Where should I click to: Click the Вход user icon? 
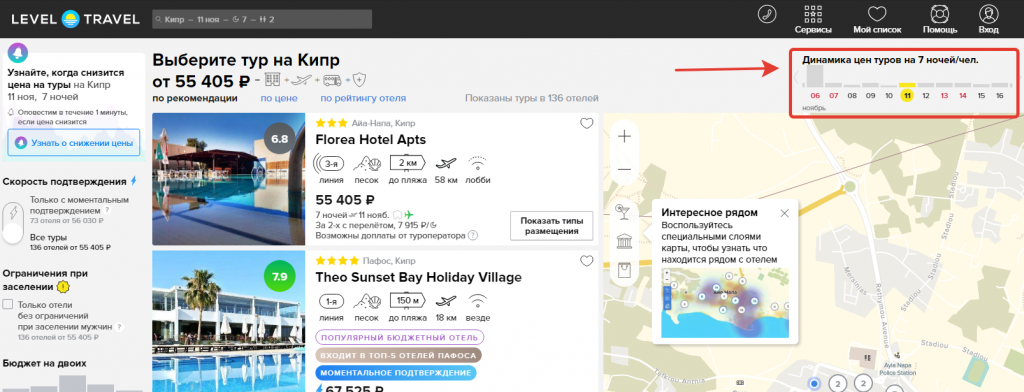[x=988, y=14]
